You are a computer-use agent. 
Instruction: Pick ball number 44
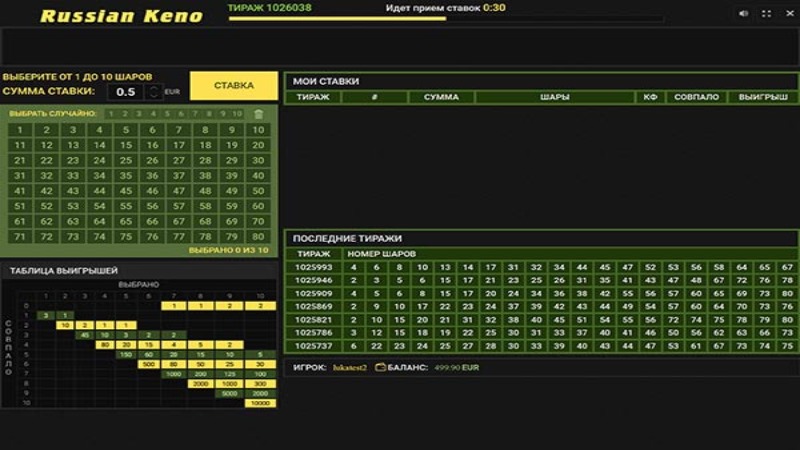coord(99,191)
